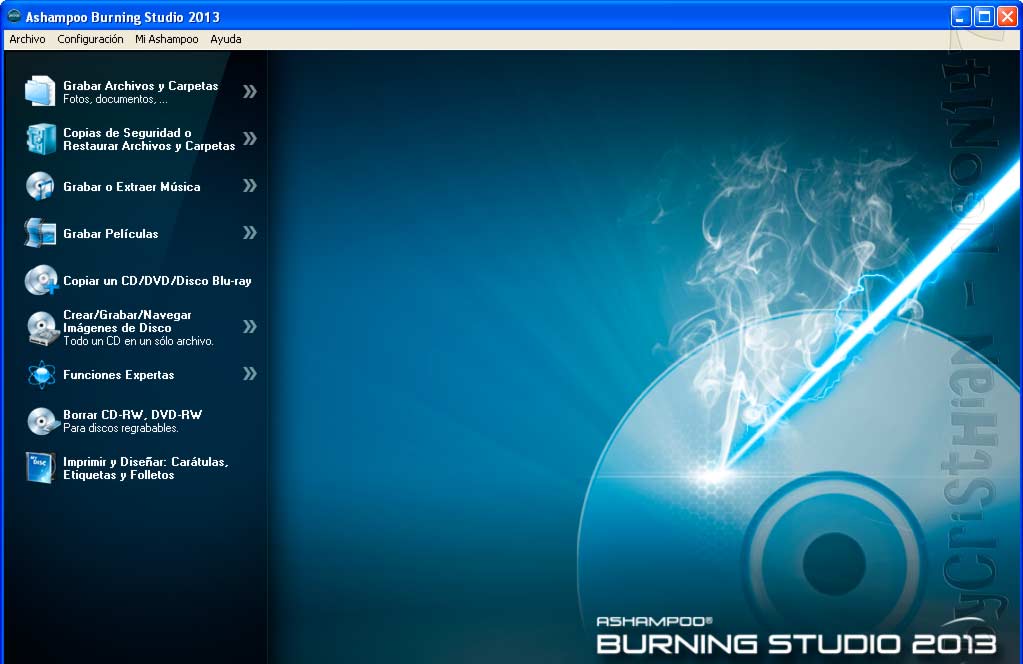The width and height of the screenshot is (1023, 664).
Task: Open the Archivo menu
Action: click(x=27, y=39)
